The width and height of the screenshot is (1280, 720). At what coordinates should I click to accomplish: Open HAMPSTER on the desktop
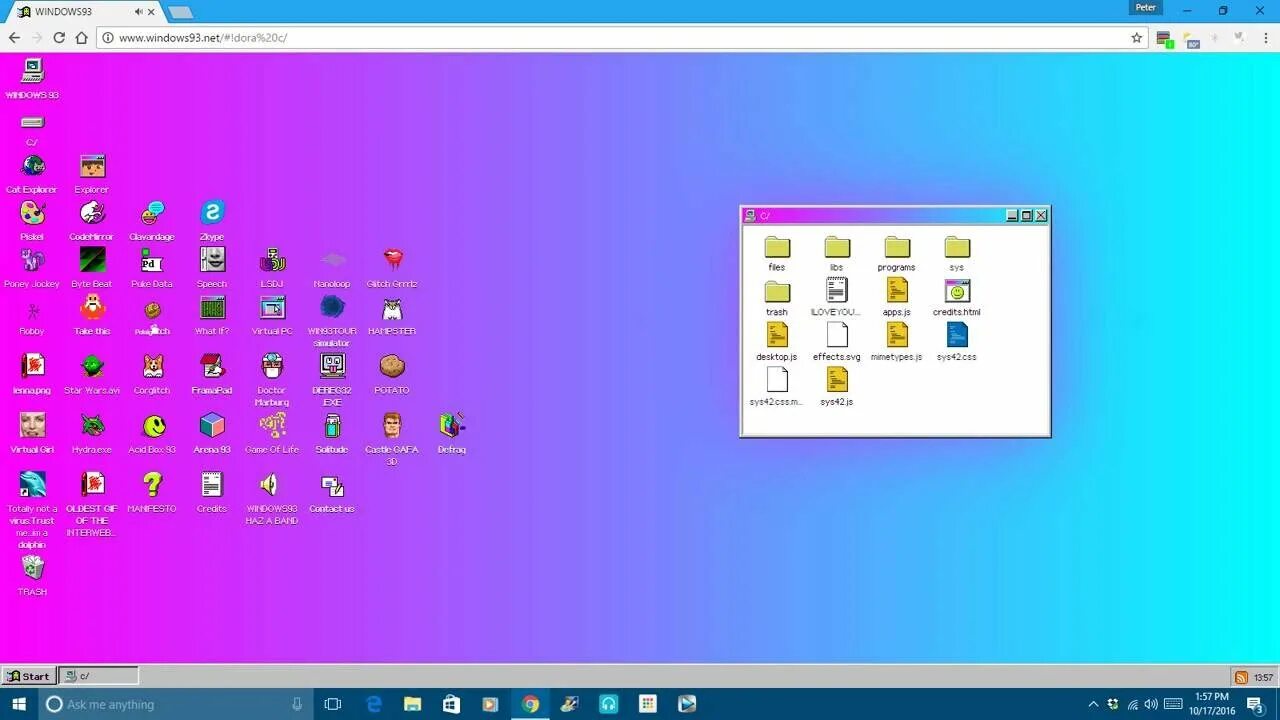pos(391,308)
